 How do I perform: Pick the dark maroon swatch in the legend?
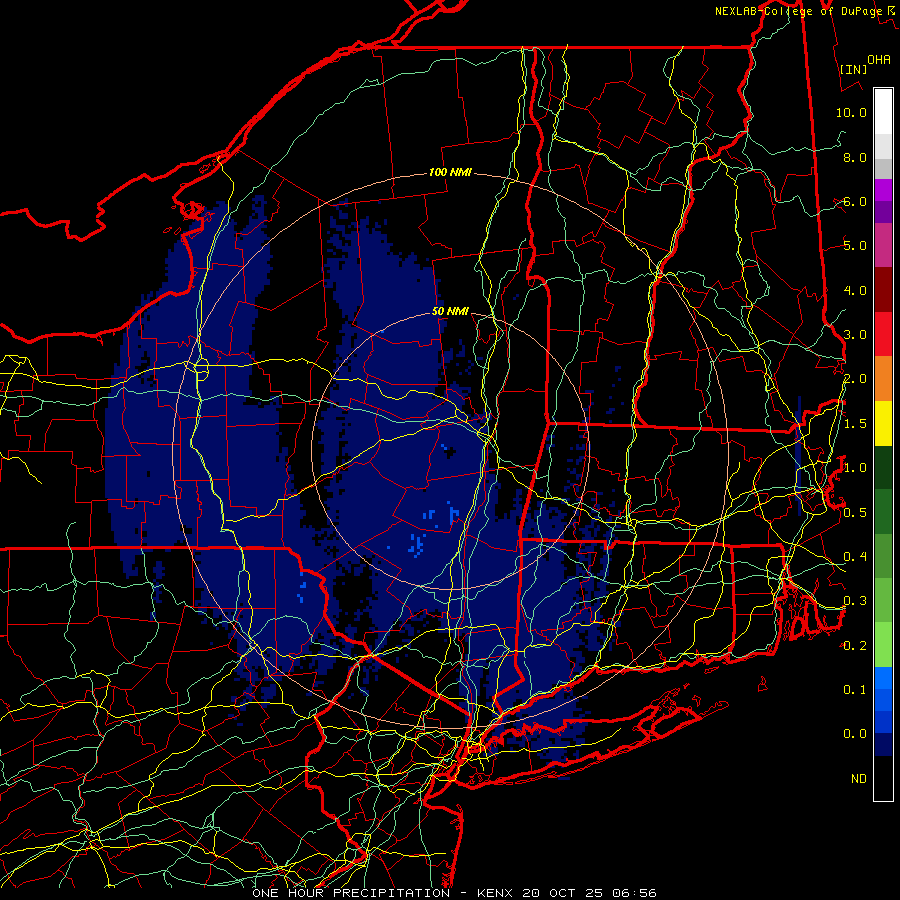[883, 290]
